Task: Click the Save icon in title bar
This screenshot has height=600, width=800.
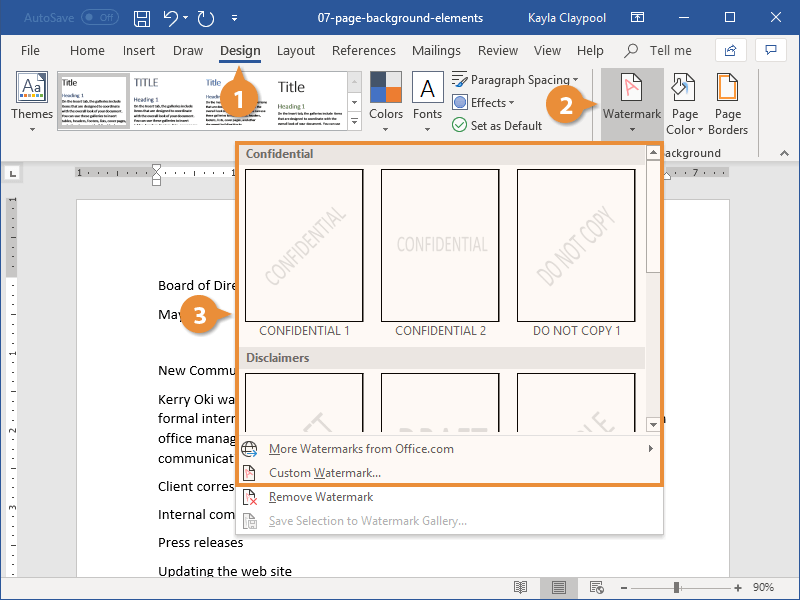Action: pos(142,18)
